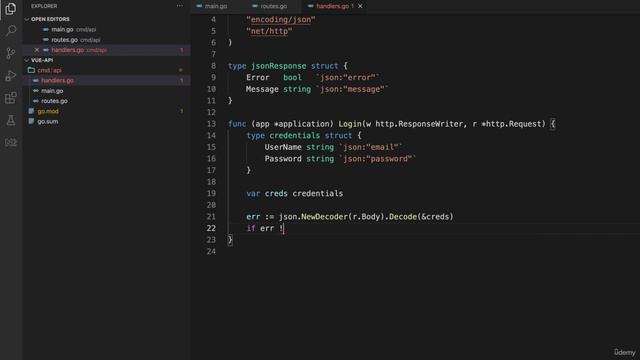Open the Search view in activity bar

(x=11, y=31)
